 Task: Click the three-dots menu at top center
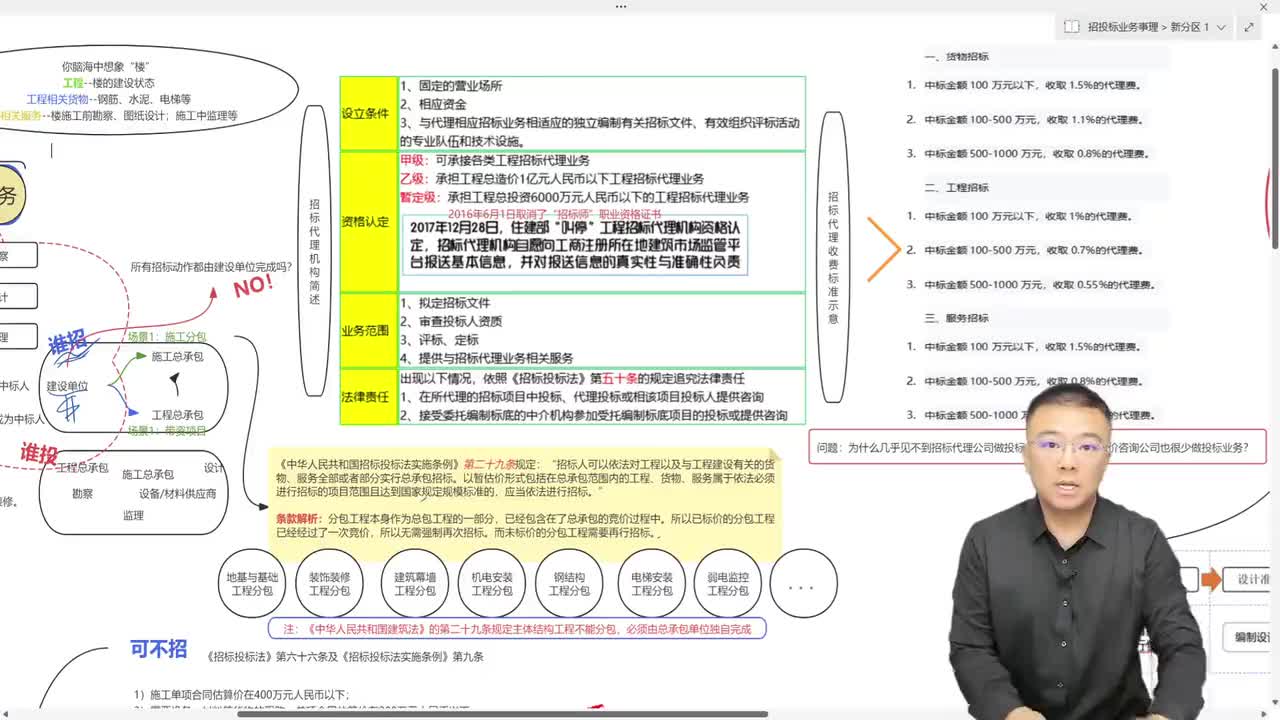click(x=621, y=6)
